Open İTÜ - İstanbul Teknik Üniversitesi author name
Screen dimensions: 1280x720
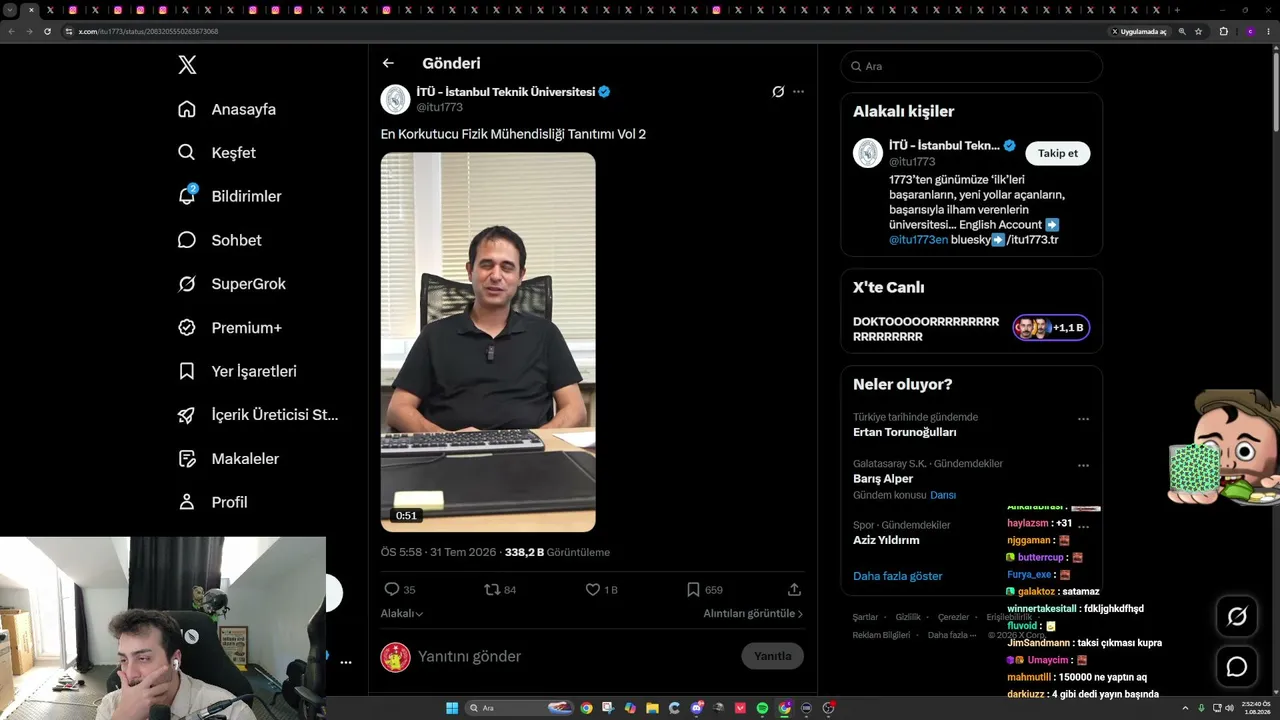coord(506,92)
